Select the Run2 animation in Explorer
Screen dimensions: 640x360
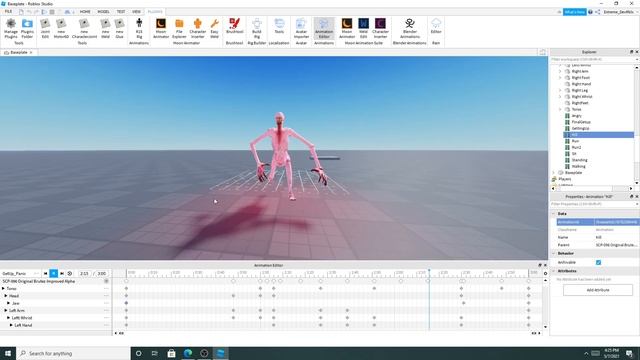[576, 147]
